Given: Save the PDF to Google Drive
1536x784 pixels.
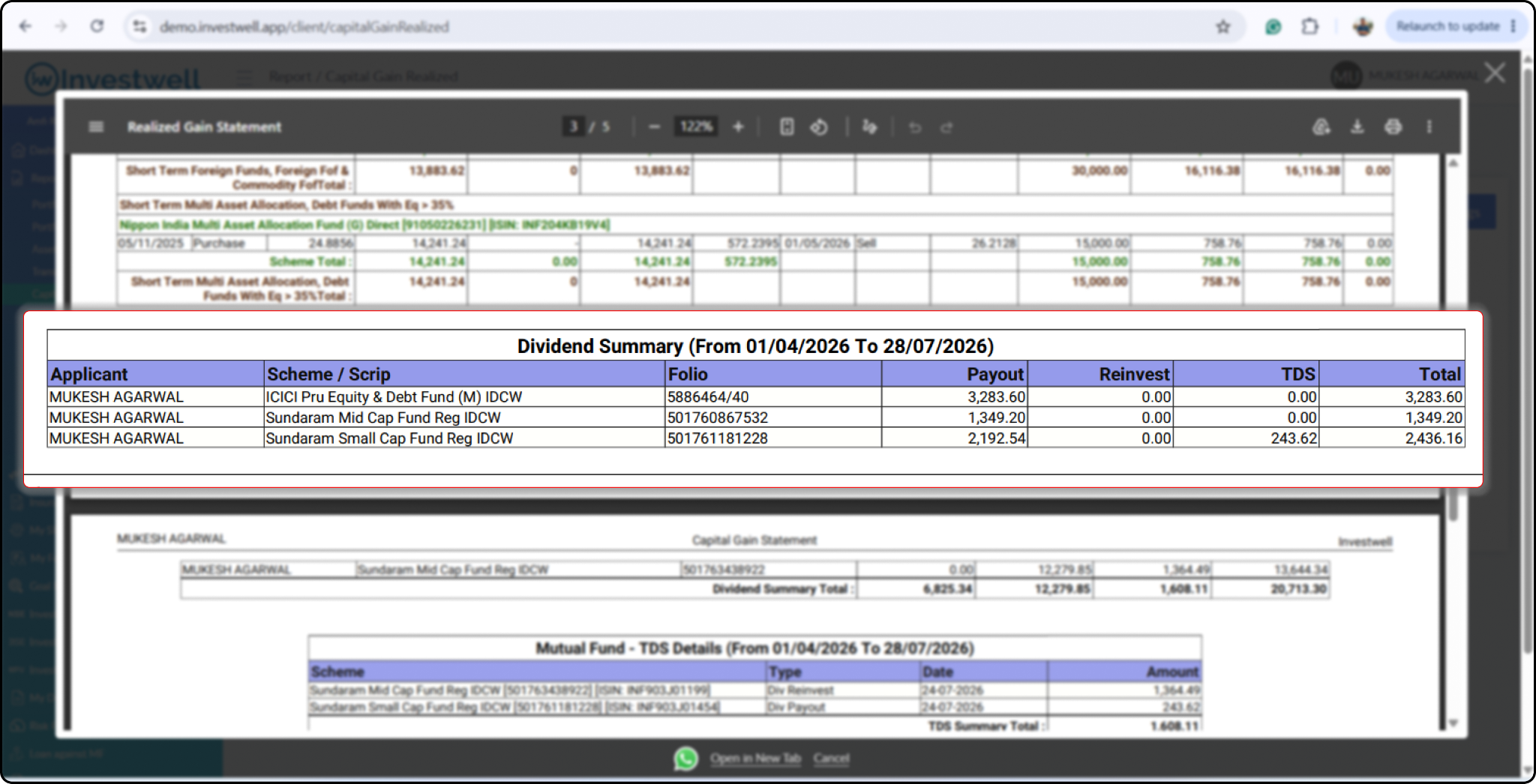Looking at the screenshot, I should click(x=1321, y=127).
